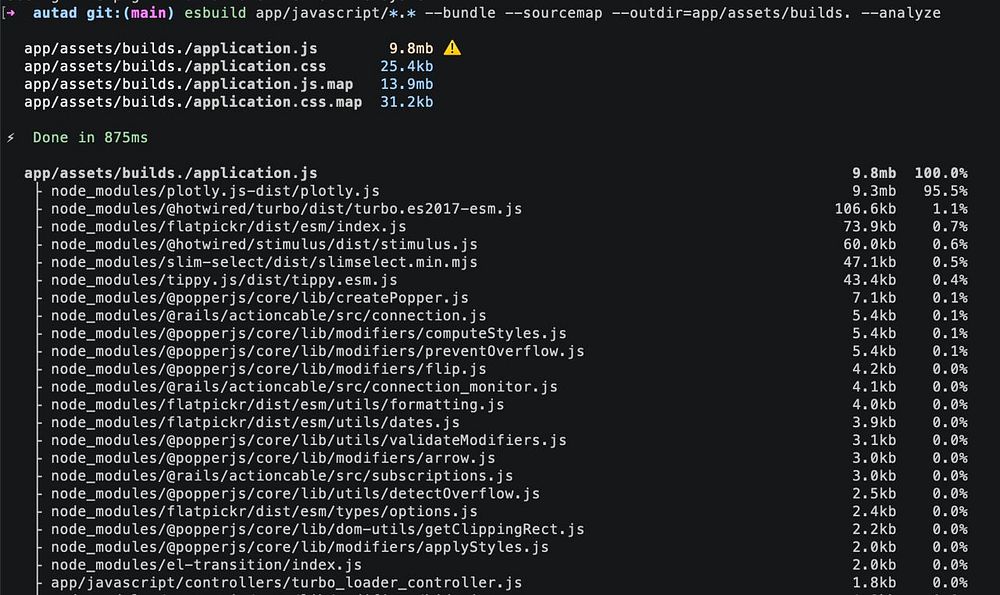Select the slimselect.min.mjs entry
This screenshot has height=595, width=1000.
[264, 263]
